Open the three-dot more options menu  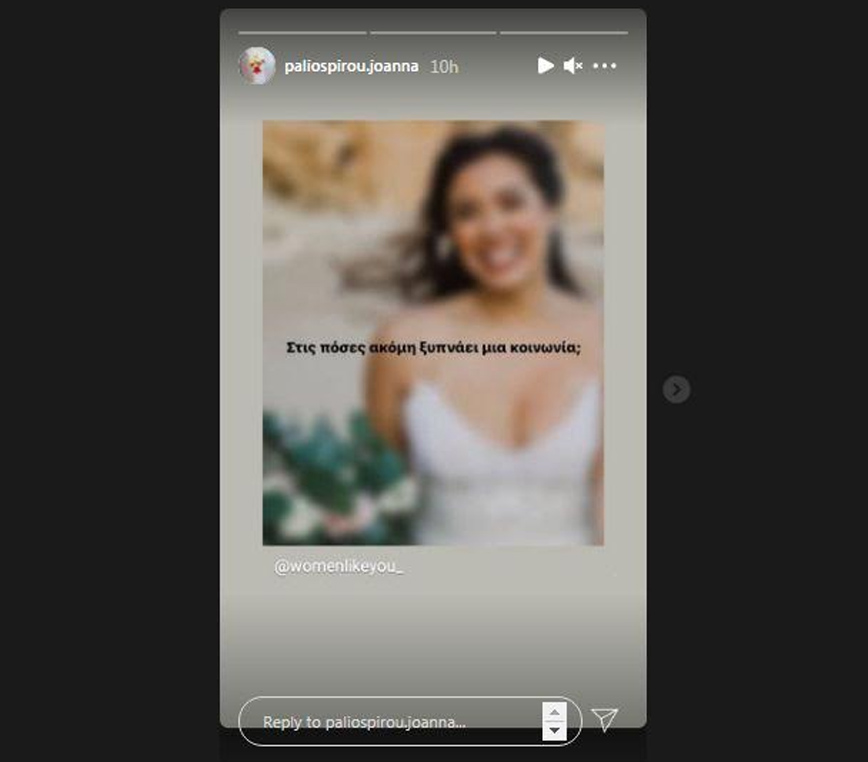(605, 66)
